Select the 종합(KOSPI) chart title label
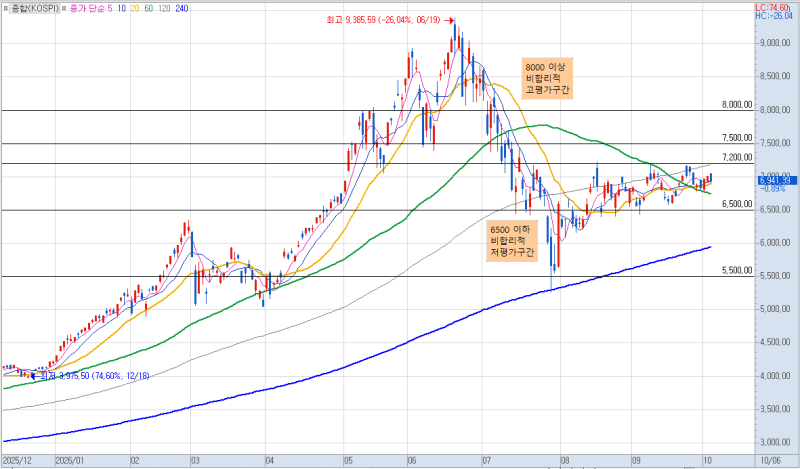The width and height of the screenshot is (800, 469). pos(35,8)
